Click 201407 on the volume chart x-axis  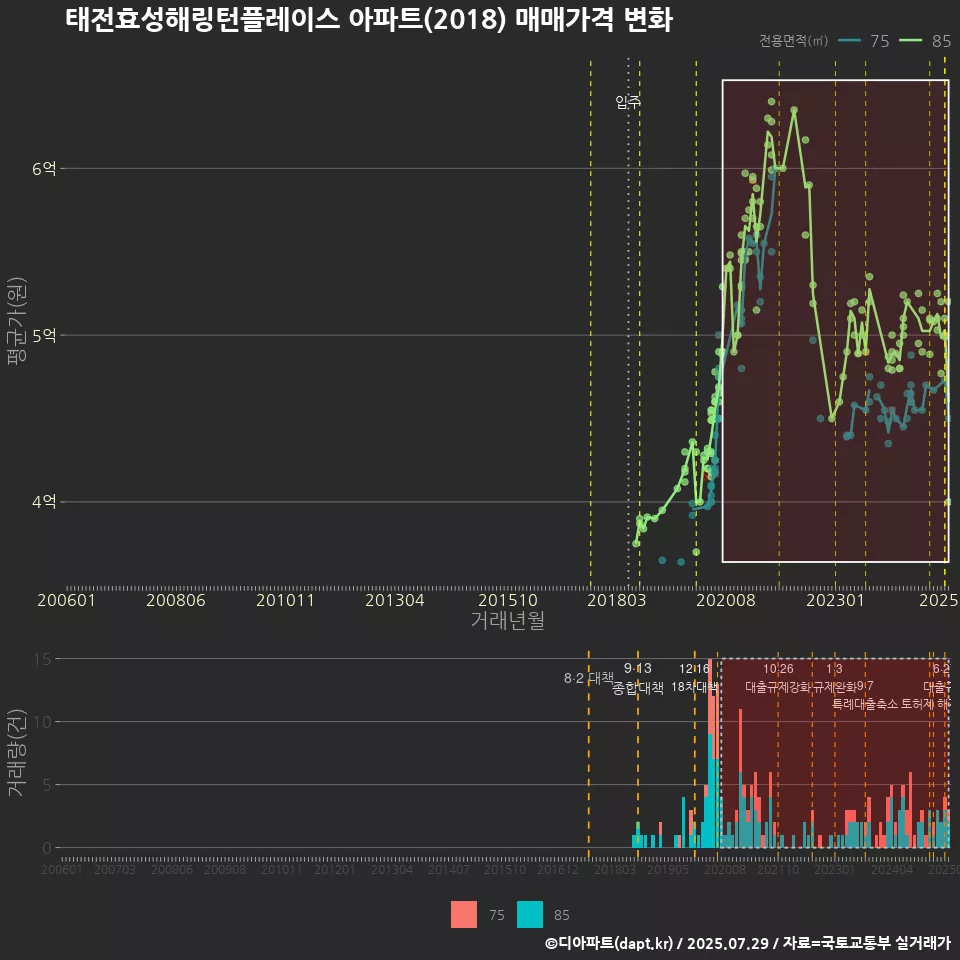448,869
